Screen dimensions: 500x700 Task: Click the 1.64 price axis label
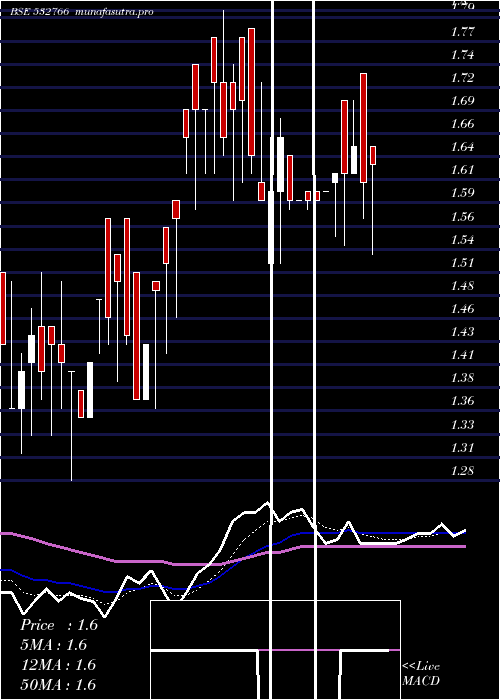click(462, 146)
